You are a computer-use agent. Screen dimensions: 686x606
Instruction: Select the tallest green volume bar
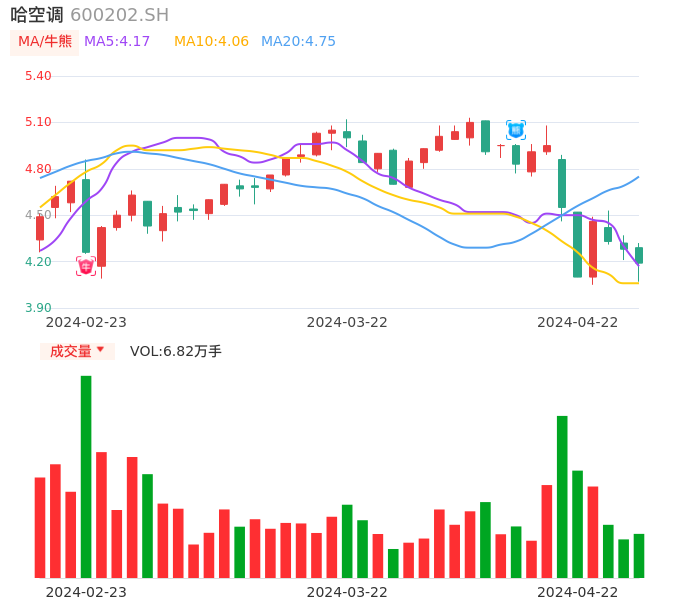[x=86, y=476]
